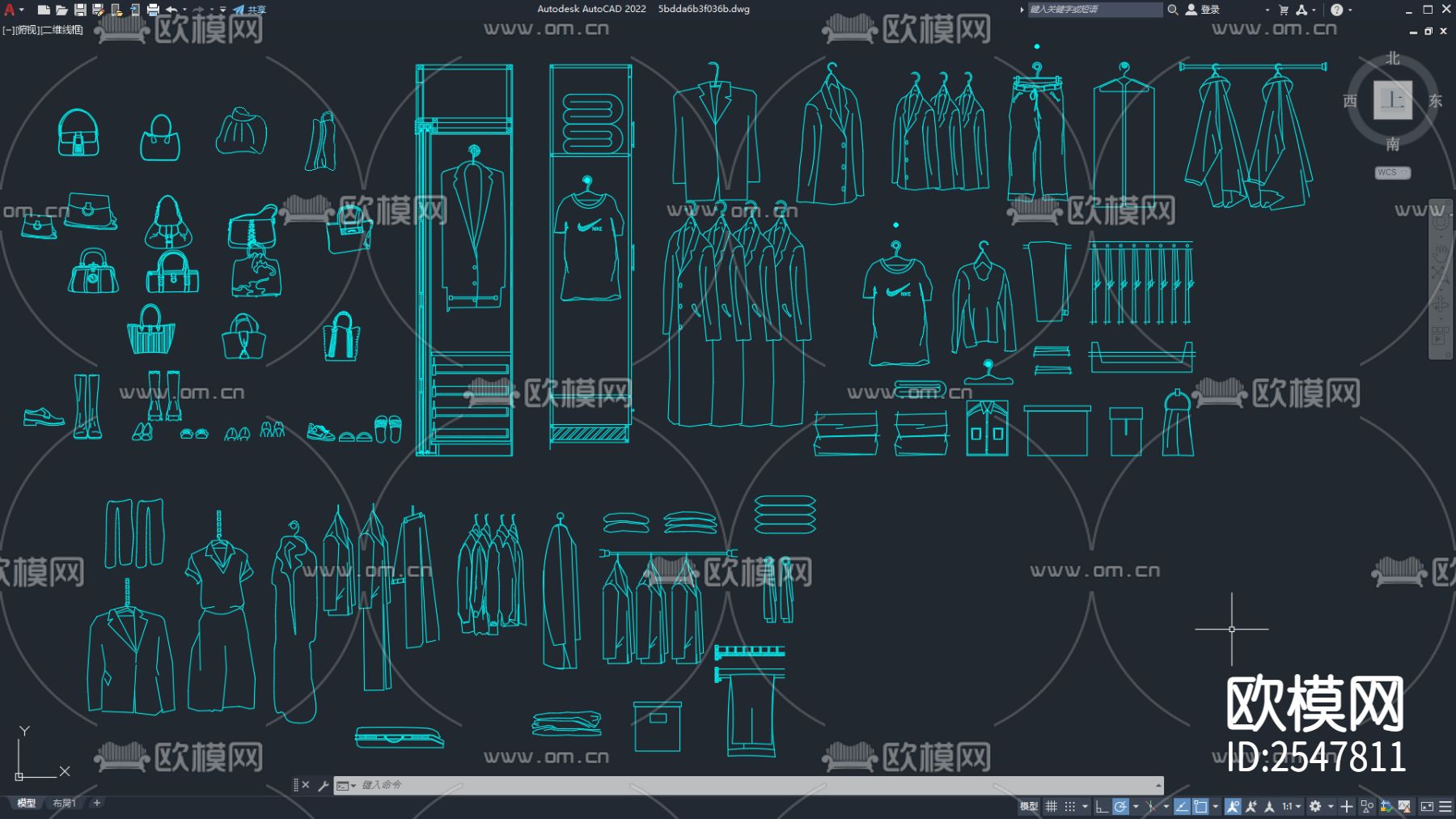1456x819 pixels.
Task: Click the Save As icon
Action: (98, 10)
